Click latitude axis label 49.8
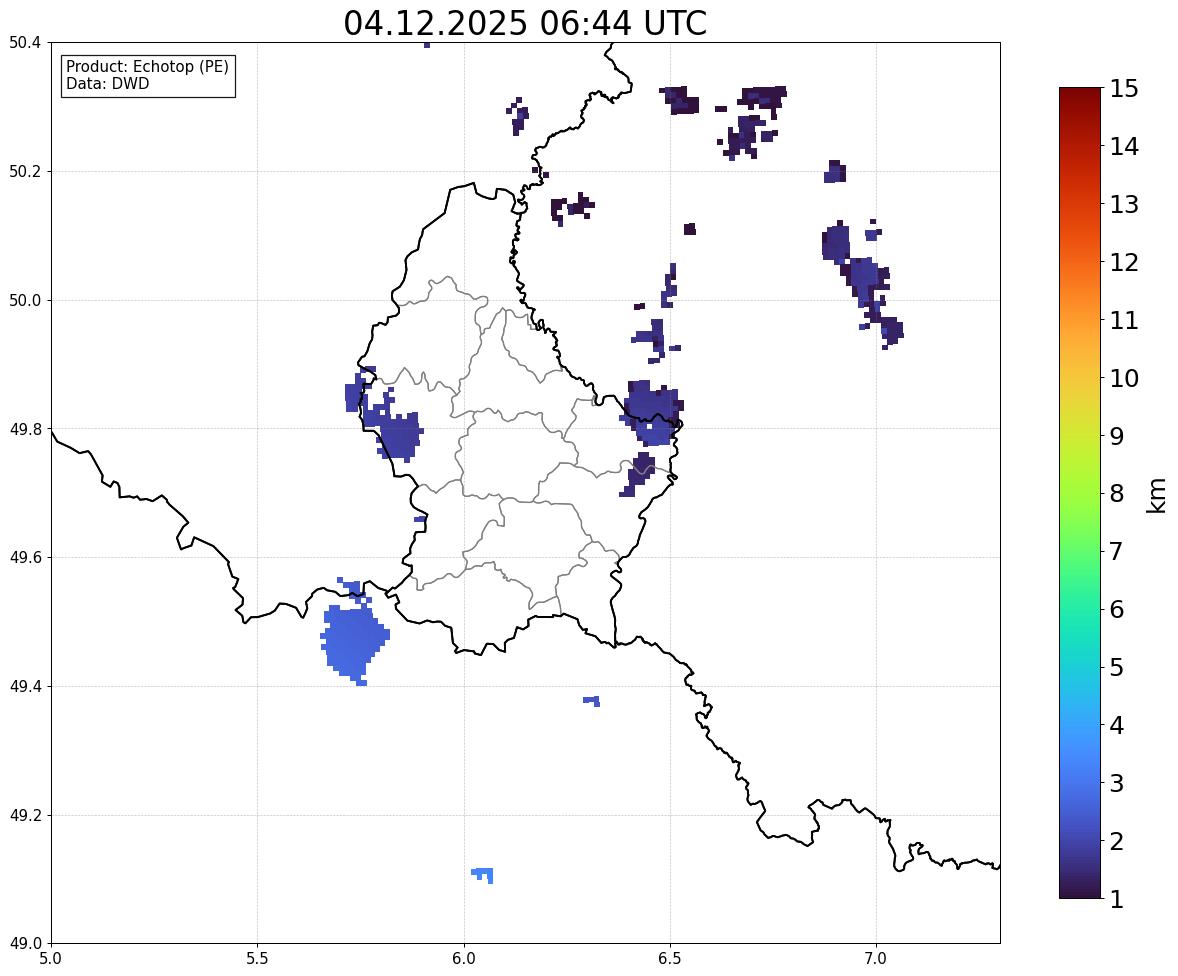Image resolution: width=1178 pixels, height=976 pixels. [25, 429]
